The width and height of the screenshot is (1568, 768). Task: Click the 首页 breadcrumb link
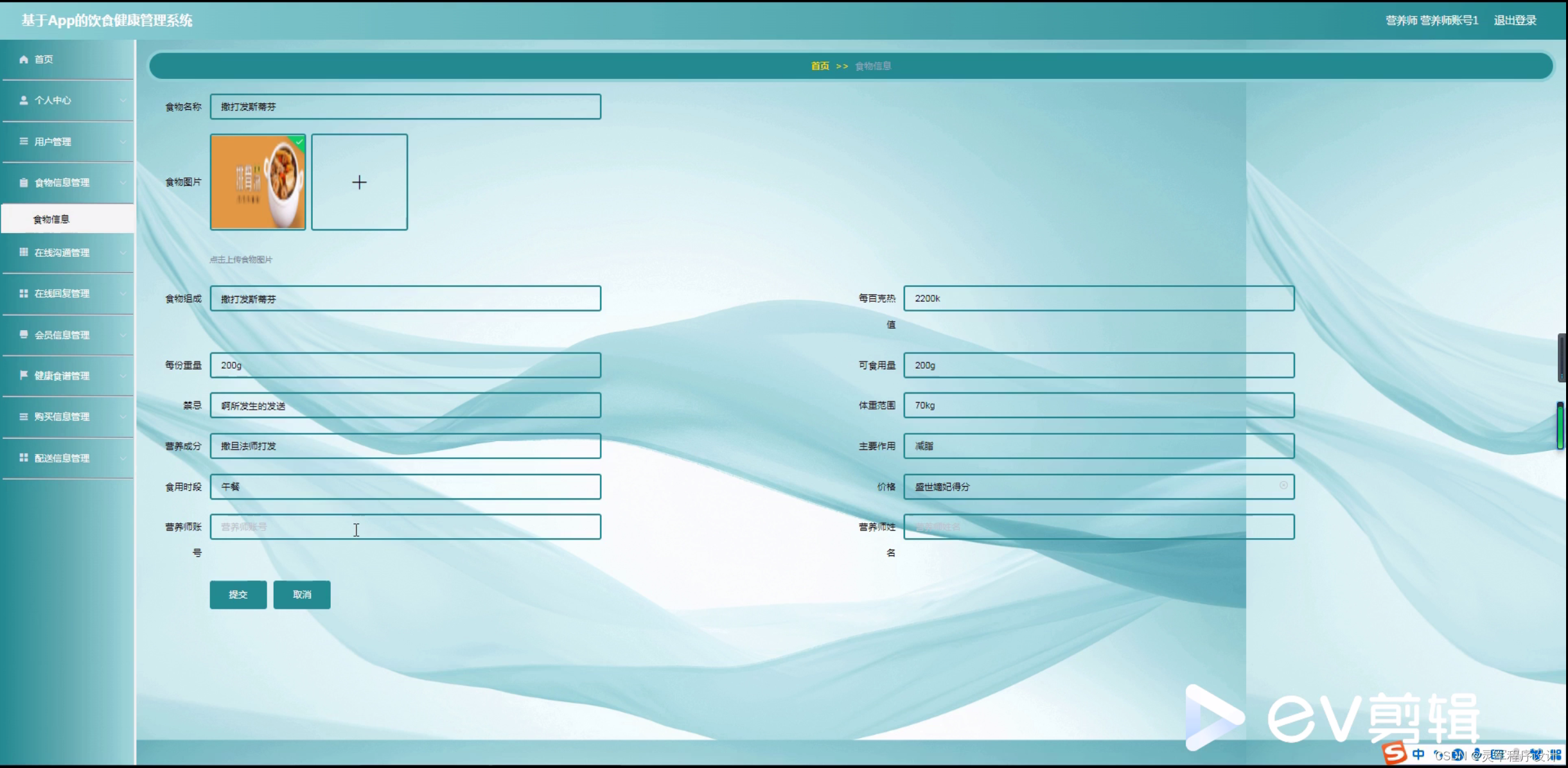point(820,66)
